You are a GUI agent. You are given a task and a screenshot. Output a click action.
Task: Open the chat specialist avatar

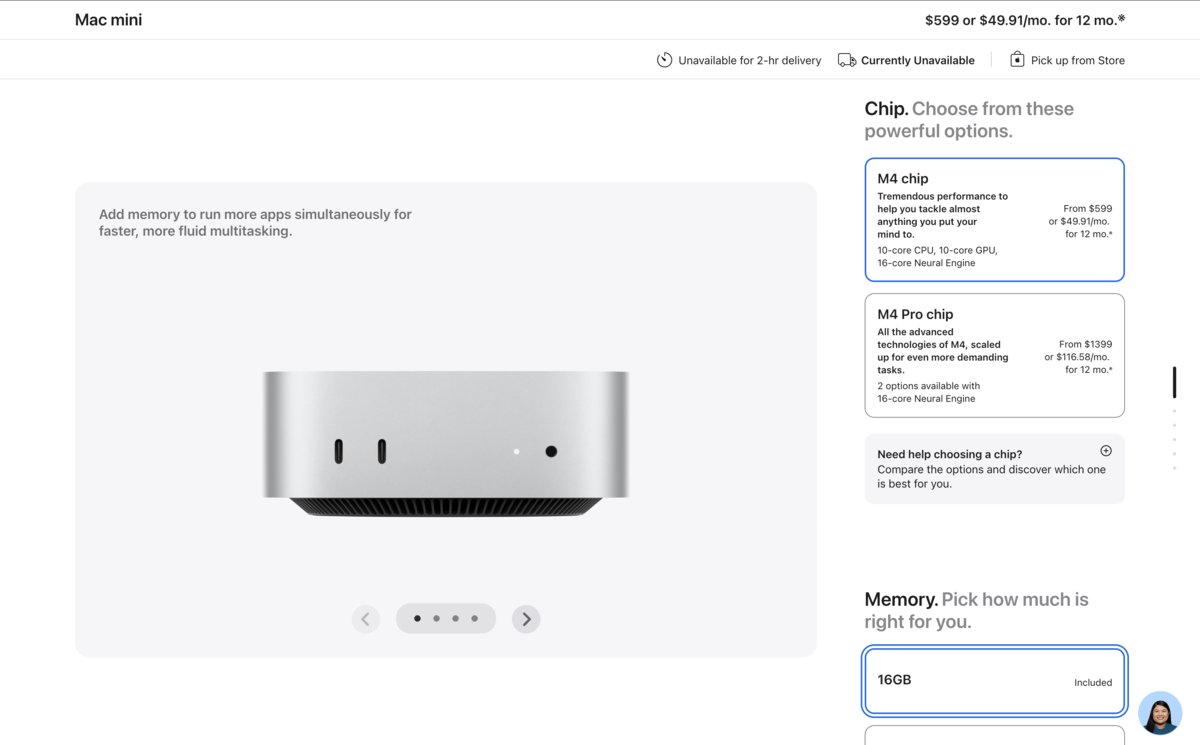1160,713
